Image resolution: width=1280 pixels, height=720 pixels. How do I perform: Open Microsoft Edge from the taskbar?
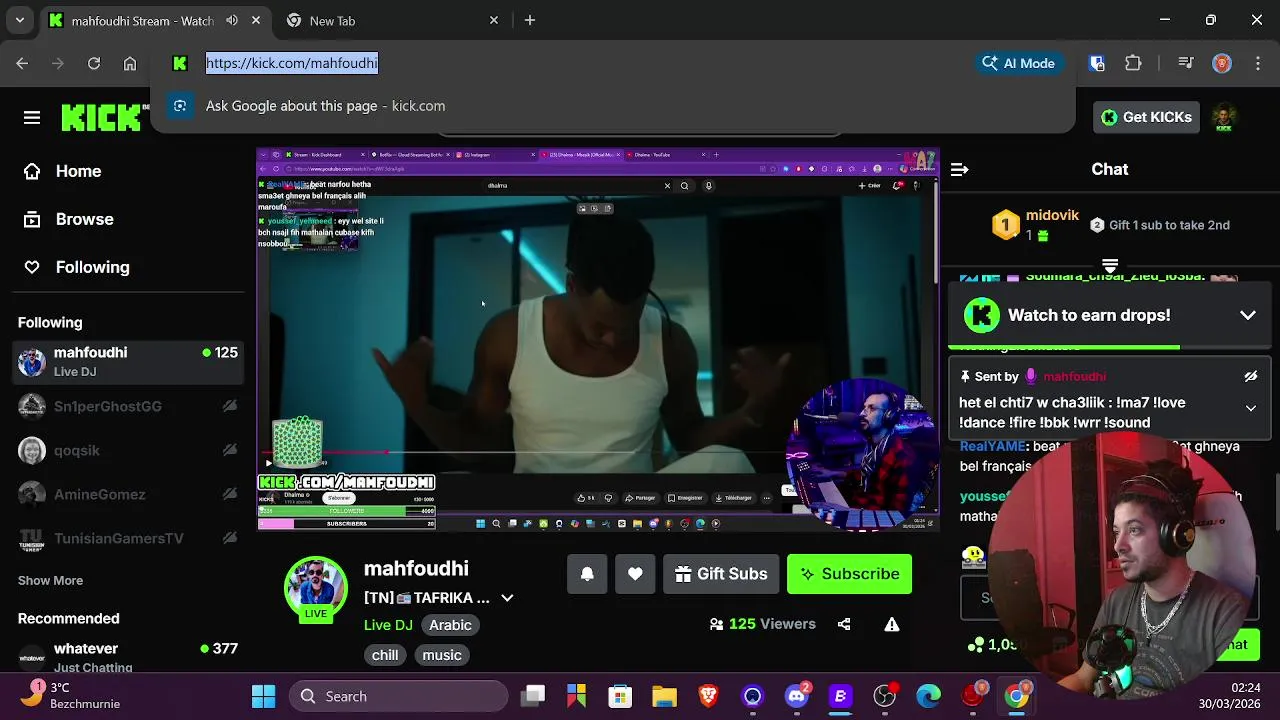click(929, 696)
